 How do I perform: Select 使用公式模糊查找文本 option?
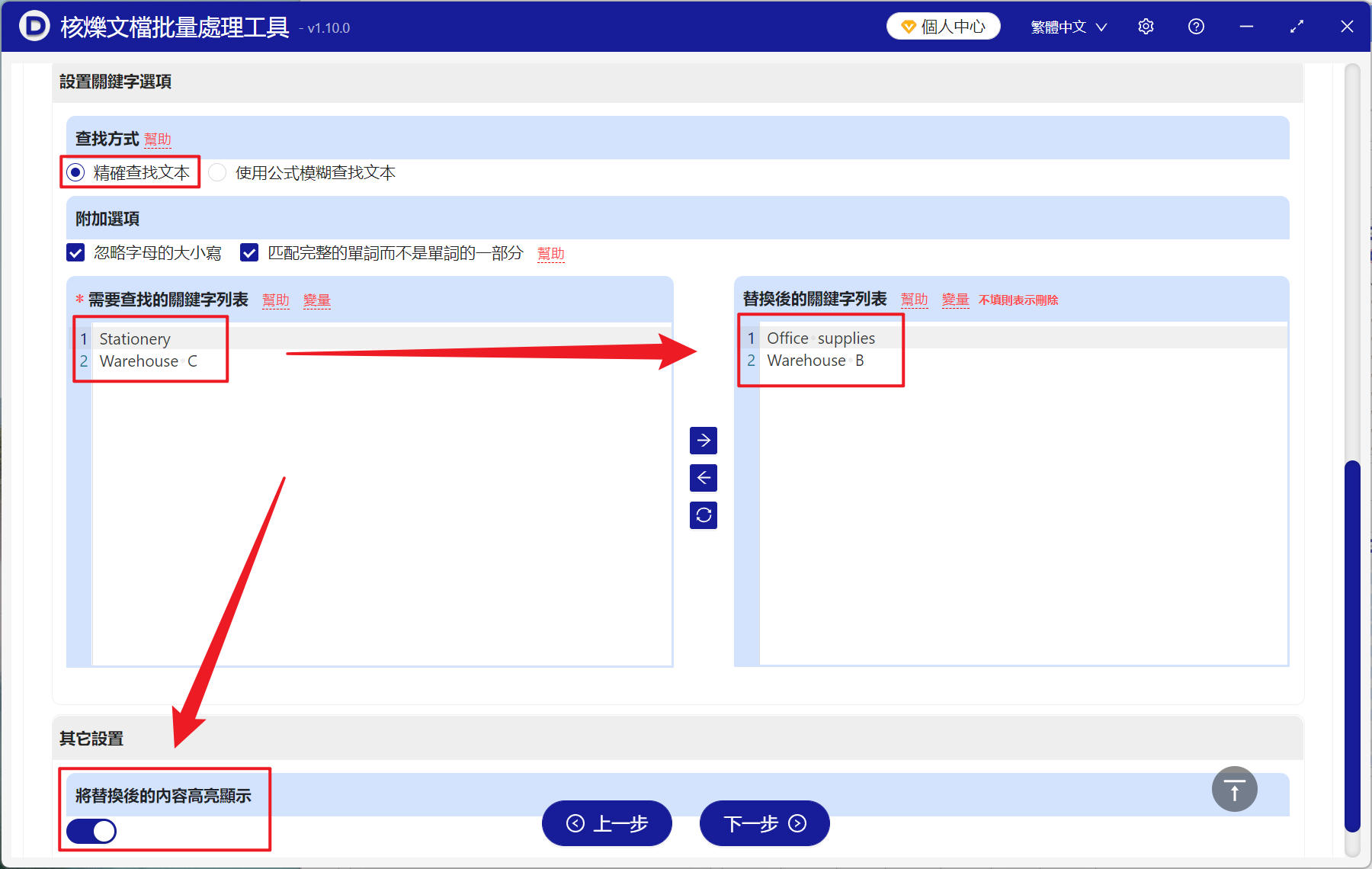[x=217, y=172]
